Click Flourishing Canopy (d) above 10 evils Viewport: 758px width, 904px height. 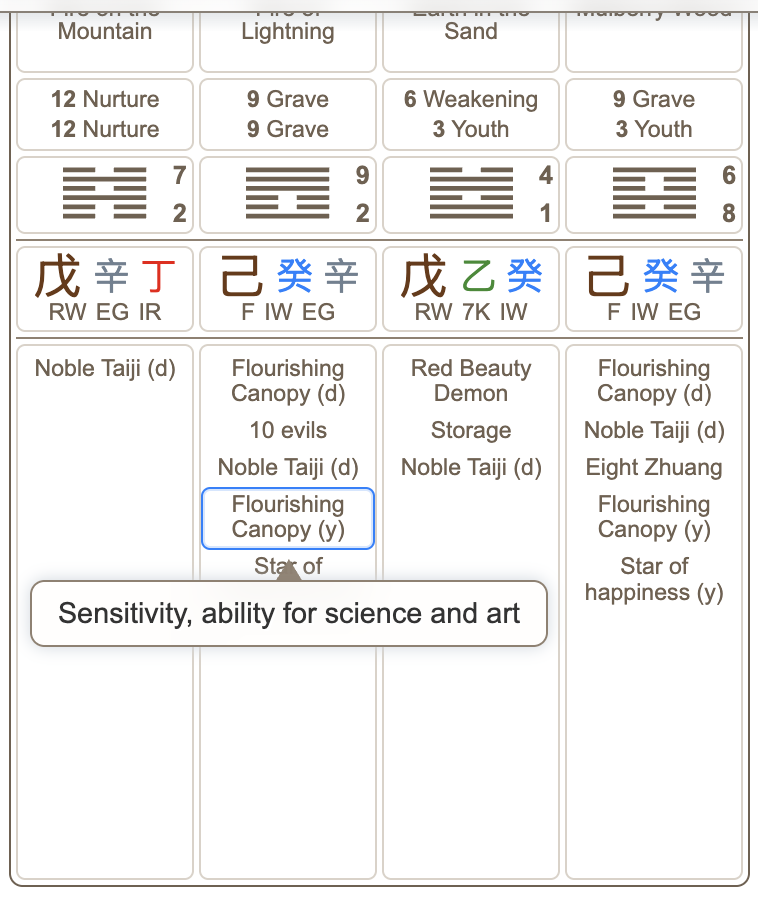pyautogui.click(x=288, y=381)
